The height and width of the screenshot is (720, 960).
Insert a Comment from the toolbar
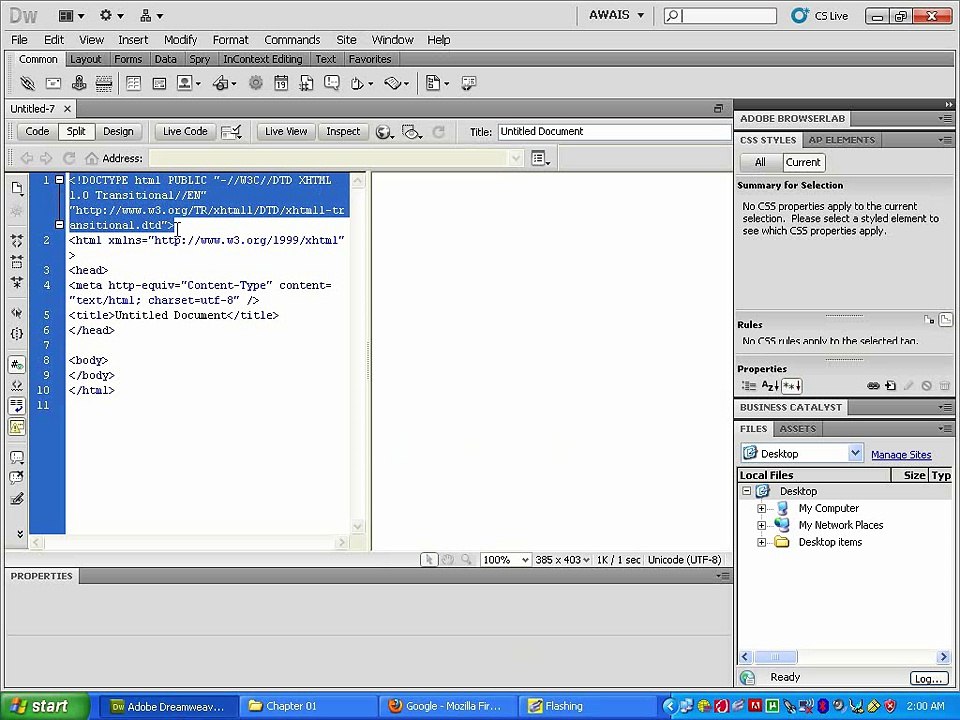click(x=332, y=83)
